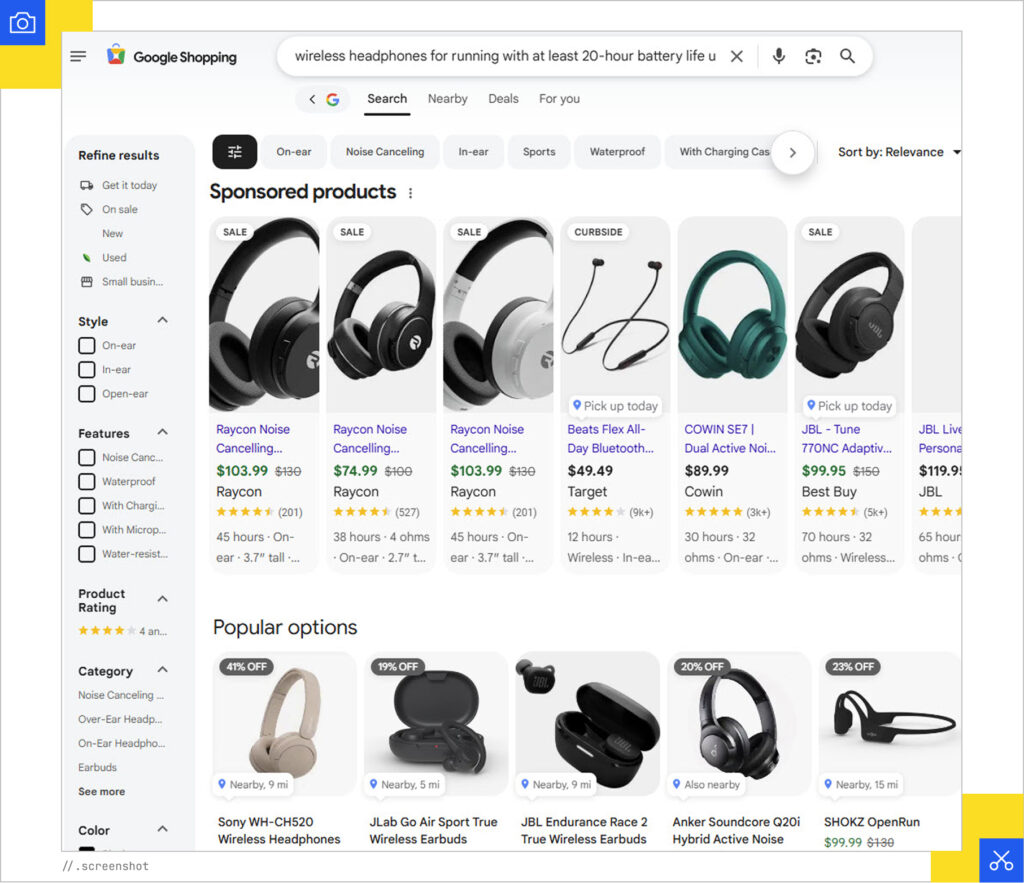The image size is (1024, 883).
Task: Open the all-filters sliders icon
Action: 234,151
